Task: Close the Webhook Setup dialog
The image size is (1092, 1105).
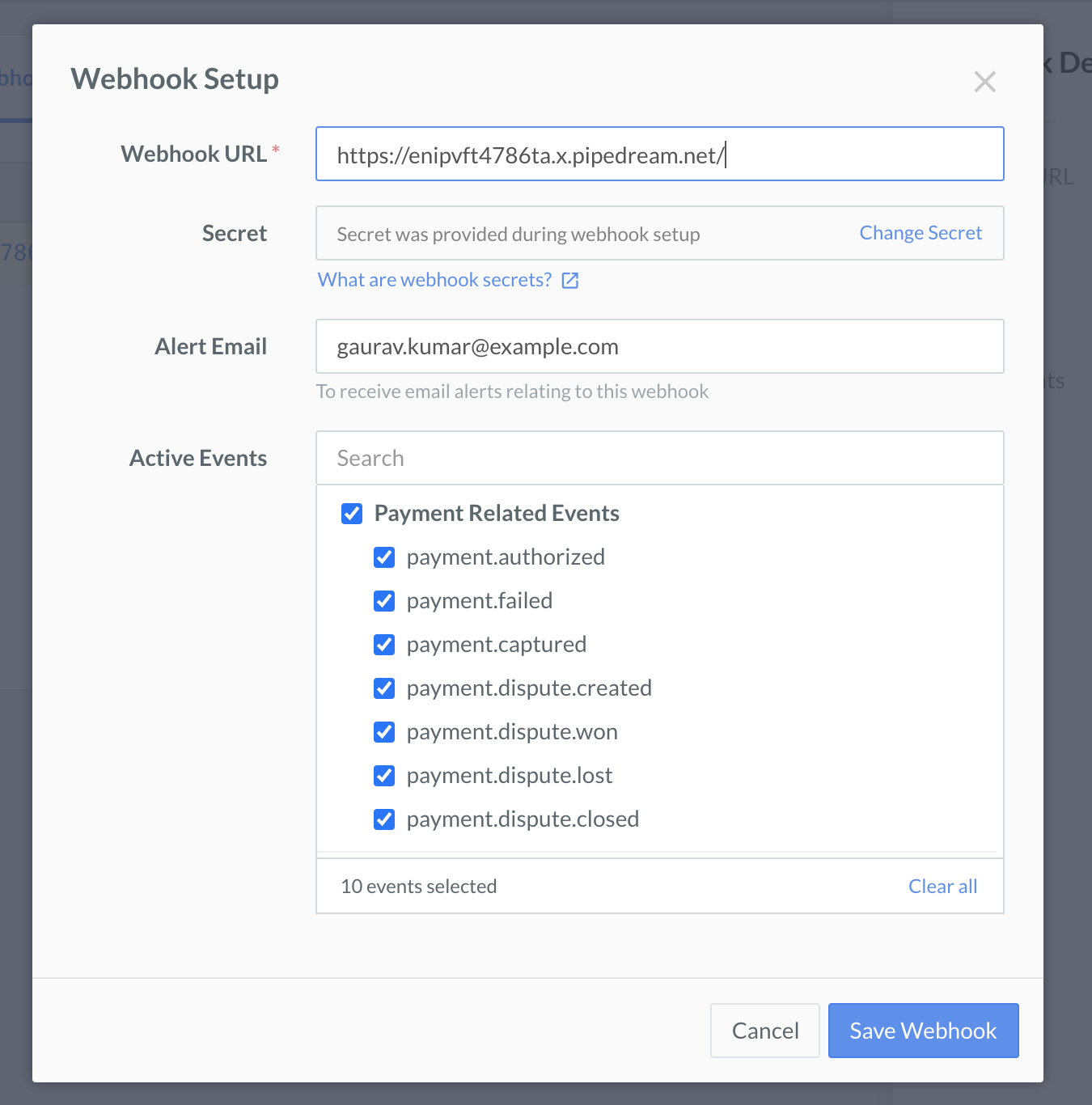Action: click(x=985, y=82)
